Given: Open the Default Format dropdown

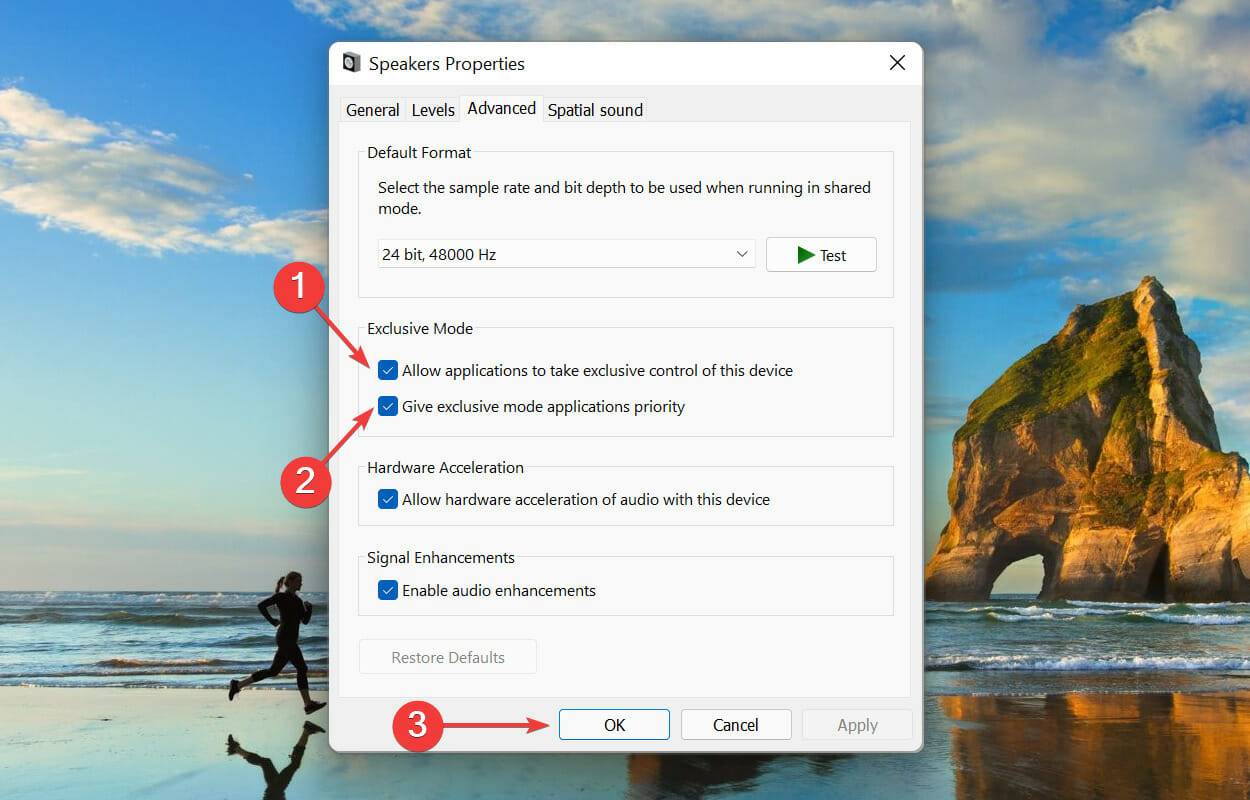Looking at the screenshot, I should [565, 254].
